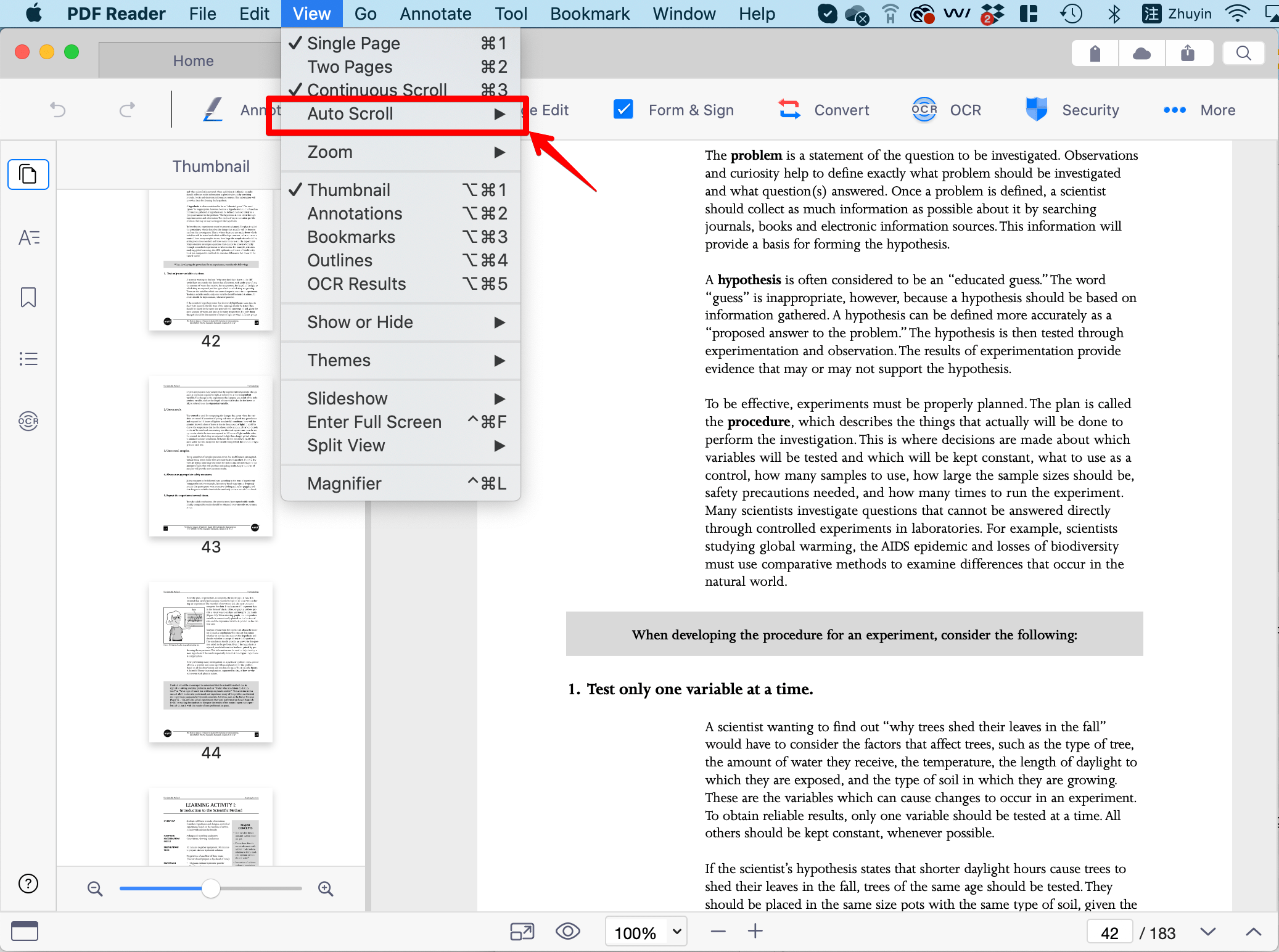The width and height of the screenshot is (1279, 952).
Task: Open the search icon at top right
Action: click(1243, 53)
